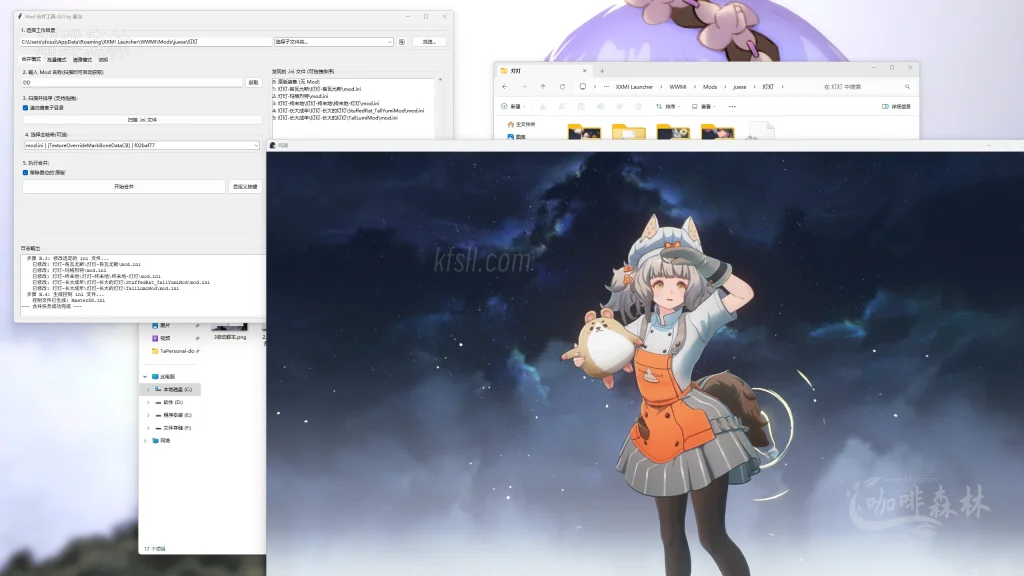
Task: Toggle the details pane button in Explorer
Action: click(896, 106)
